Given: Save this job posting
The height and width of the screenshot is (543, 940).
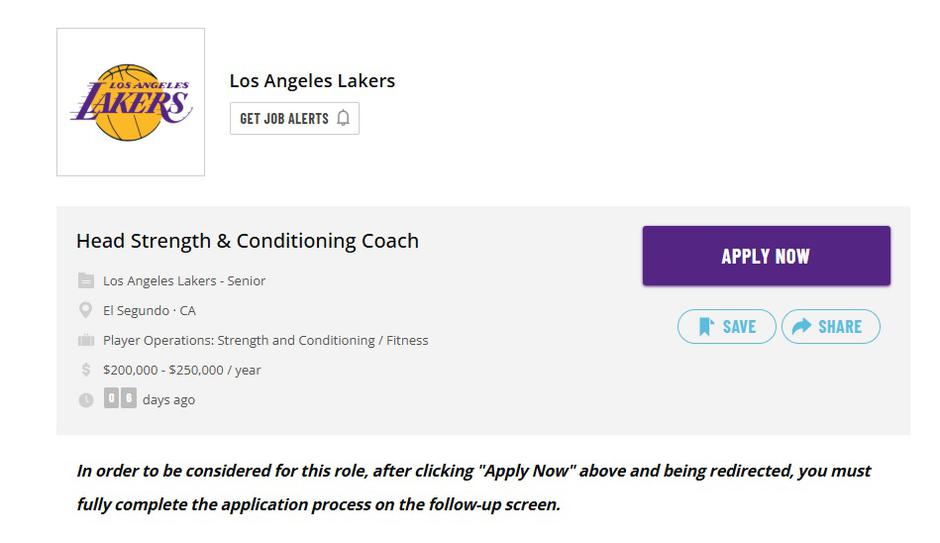Looking at the screenshot, I should coord(726,327).
